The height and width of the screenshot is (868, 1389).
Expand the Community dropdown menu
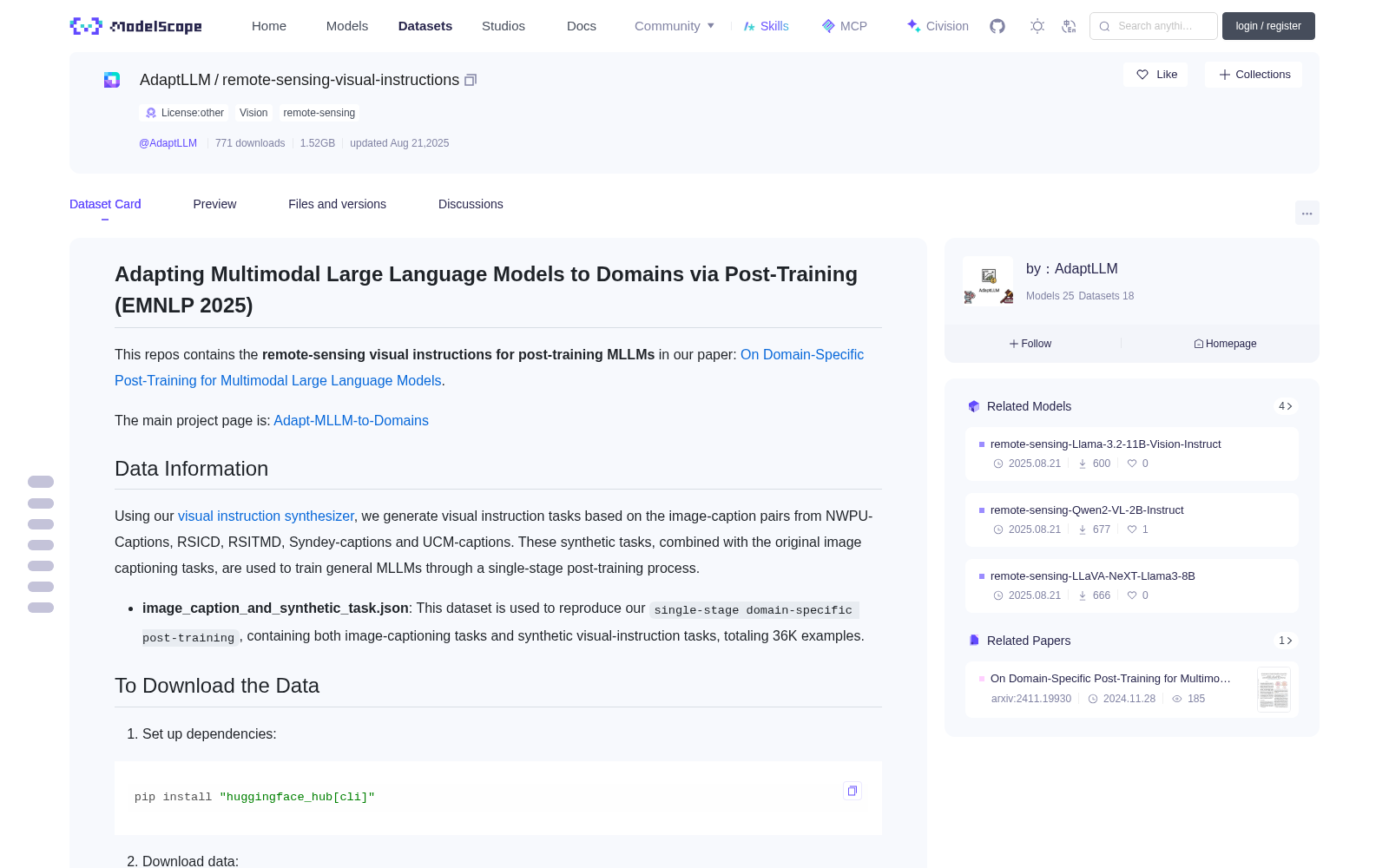(x=675, y=26)
